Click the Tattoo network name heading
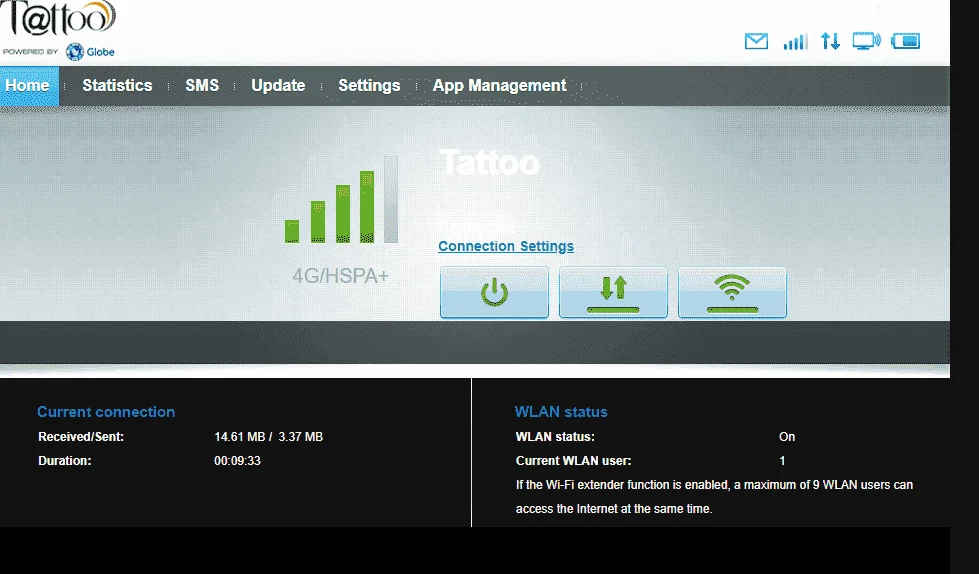Screen dimensions: 979x574 [x=490, y=163]
